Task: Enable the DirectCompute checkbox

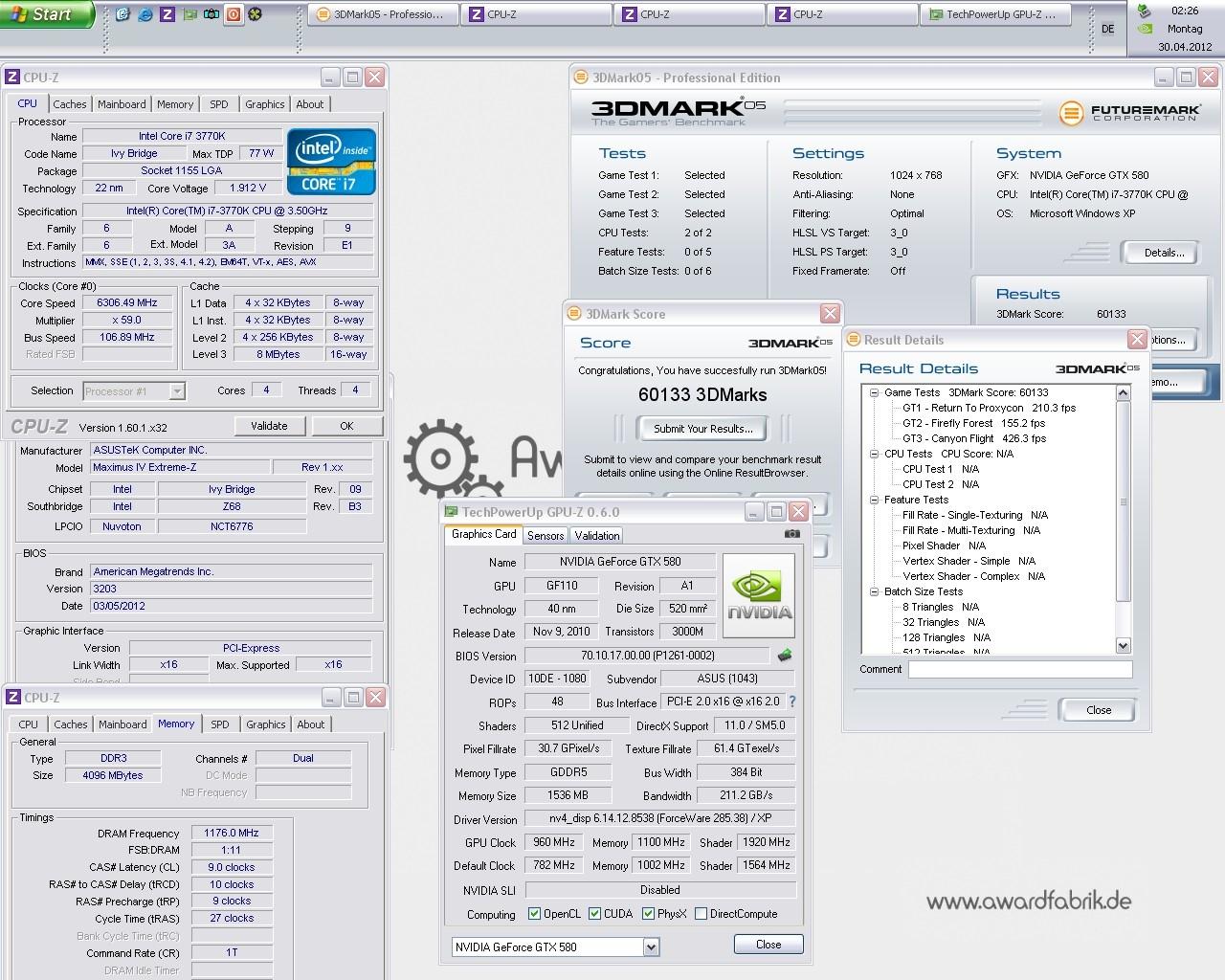Action: (x=701, y=914)
